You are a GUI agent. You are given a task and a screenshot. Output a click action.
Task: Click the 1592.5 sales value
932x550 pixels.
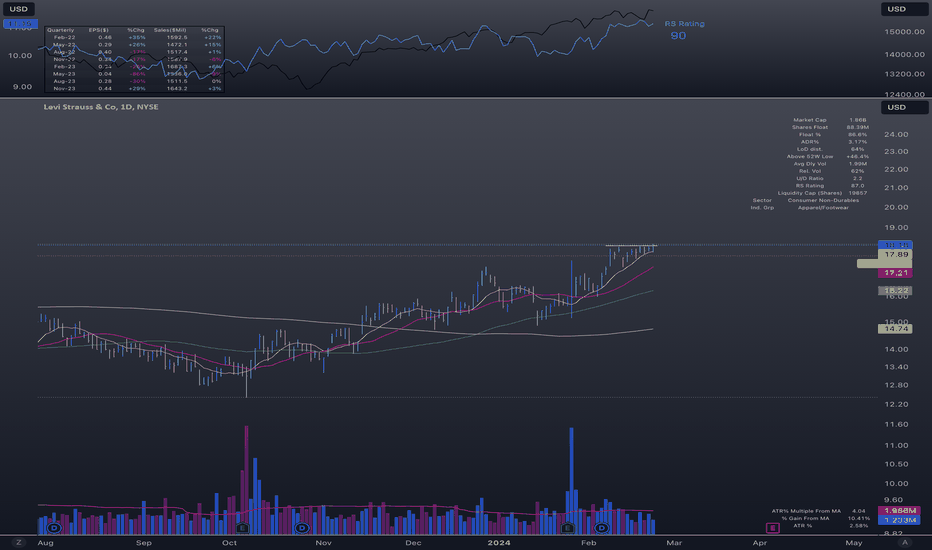click(x=177, y=37)
